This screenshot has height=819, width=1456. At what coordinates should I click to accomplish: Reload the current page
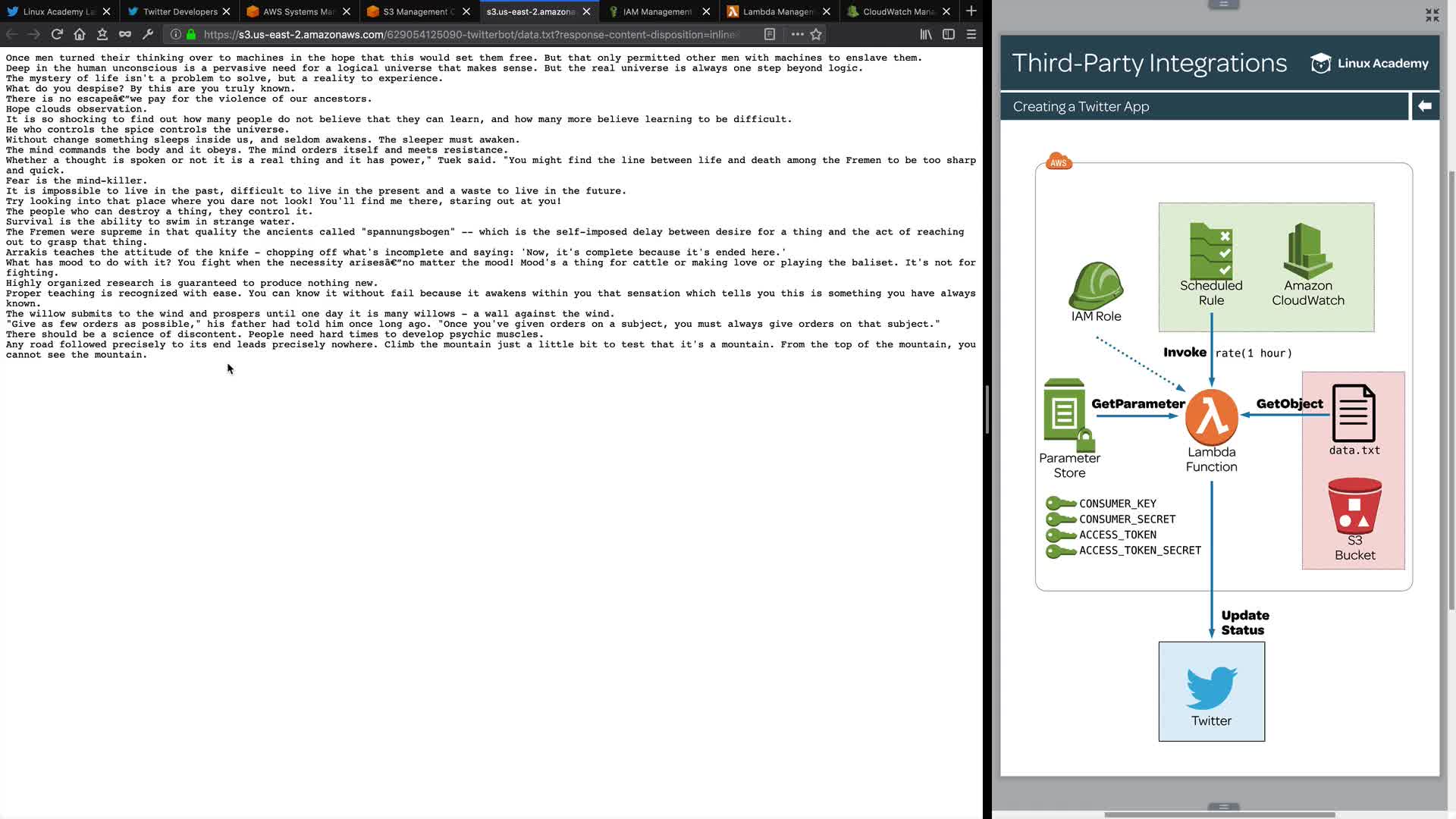point(57,34)
